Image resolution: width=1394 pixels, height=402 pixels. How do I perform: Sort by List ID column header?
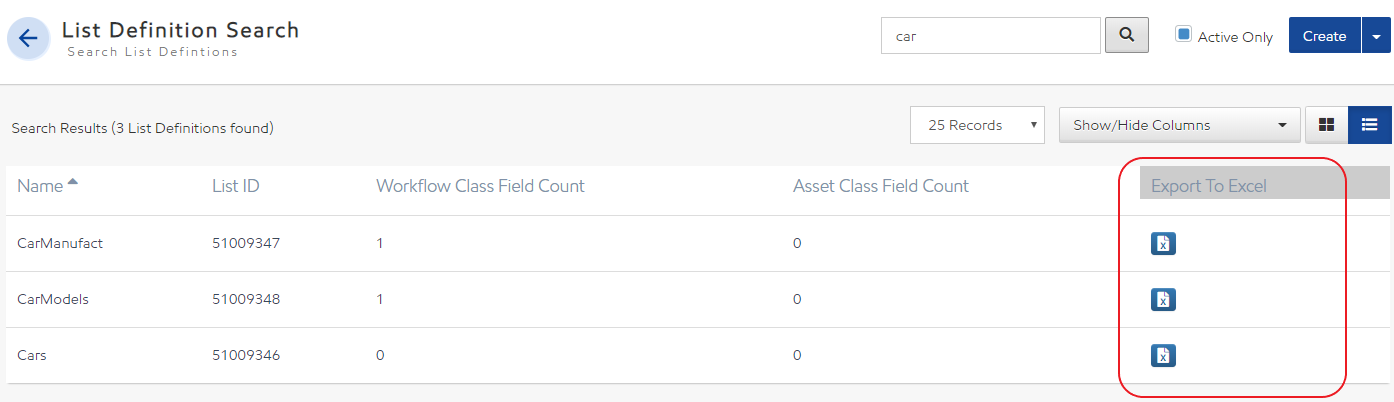[x=236, y=186]
